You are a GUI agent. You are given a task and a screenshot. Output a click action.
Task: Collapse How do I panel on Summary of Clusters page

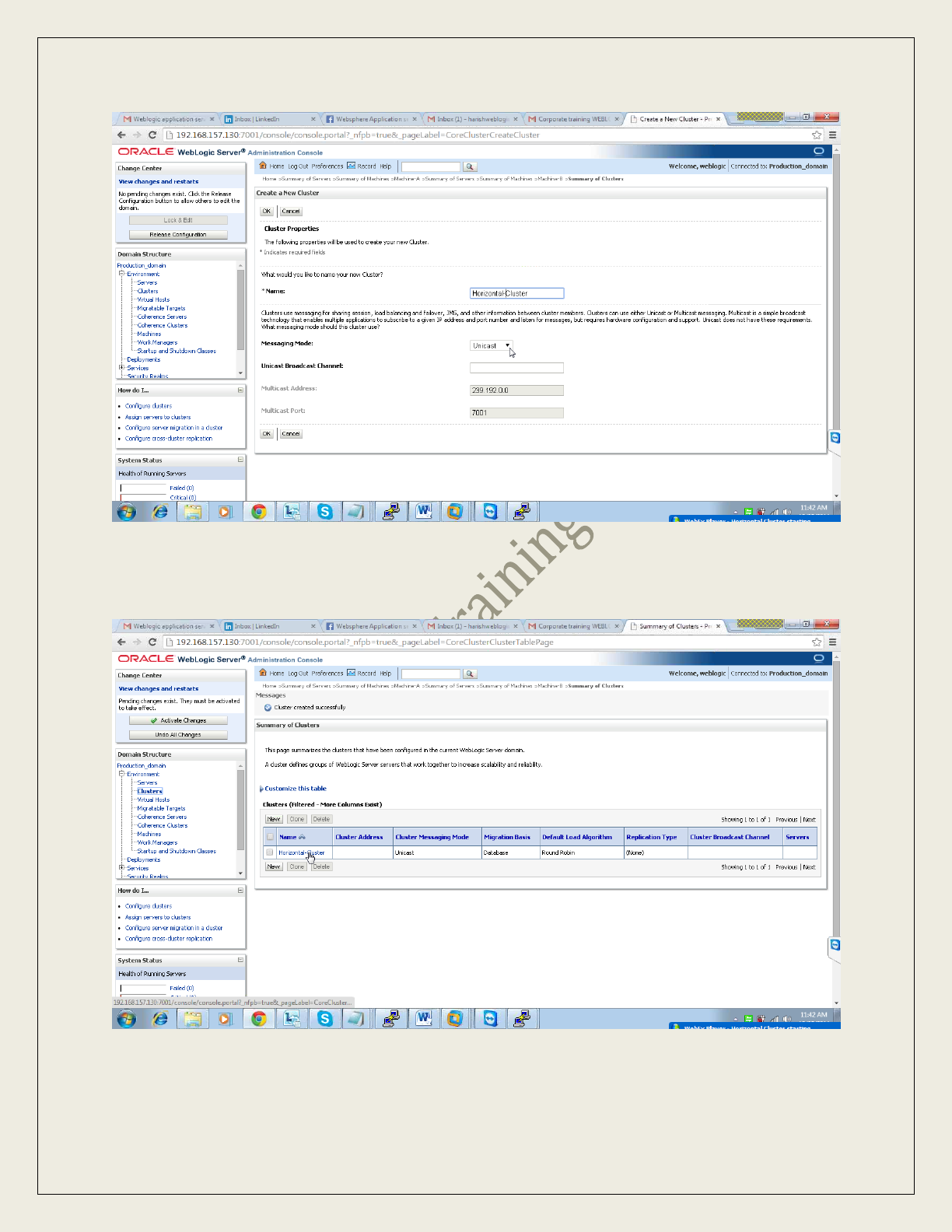[x=240, y=891]
